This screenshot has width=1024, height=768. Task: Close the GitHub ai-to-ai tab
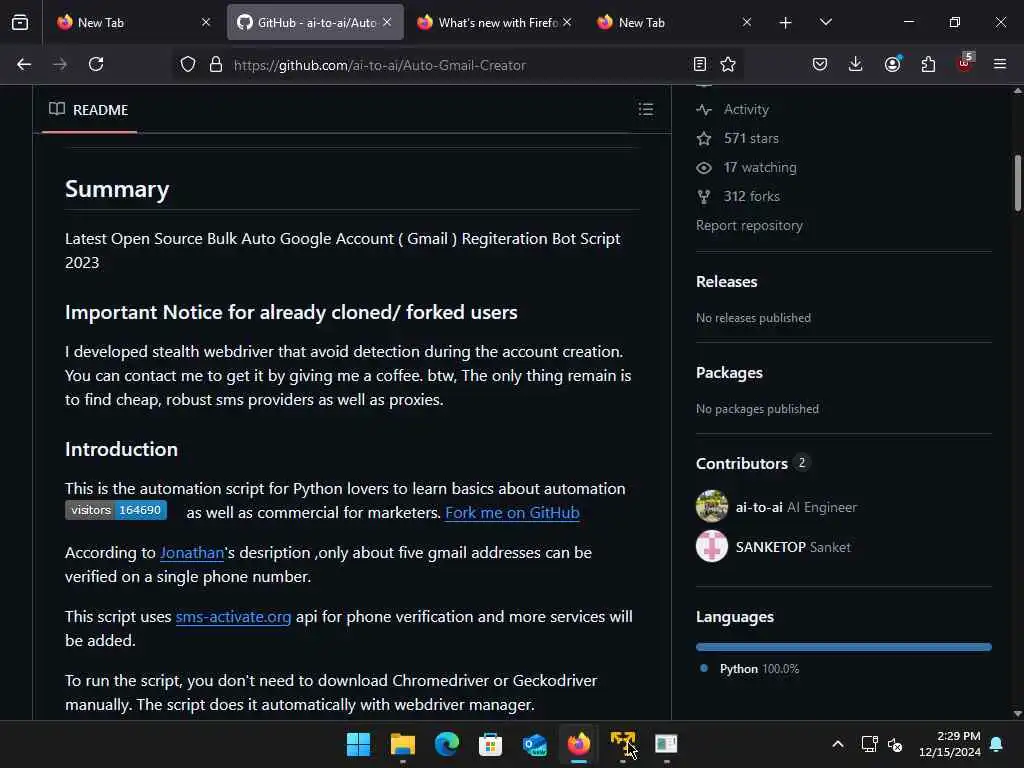[x=387, y=22]
